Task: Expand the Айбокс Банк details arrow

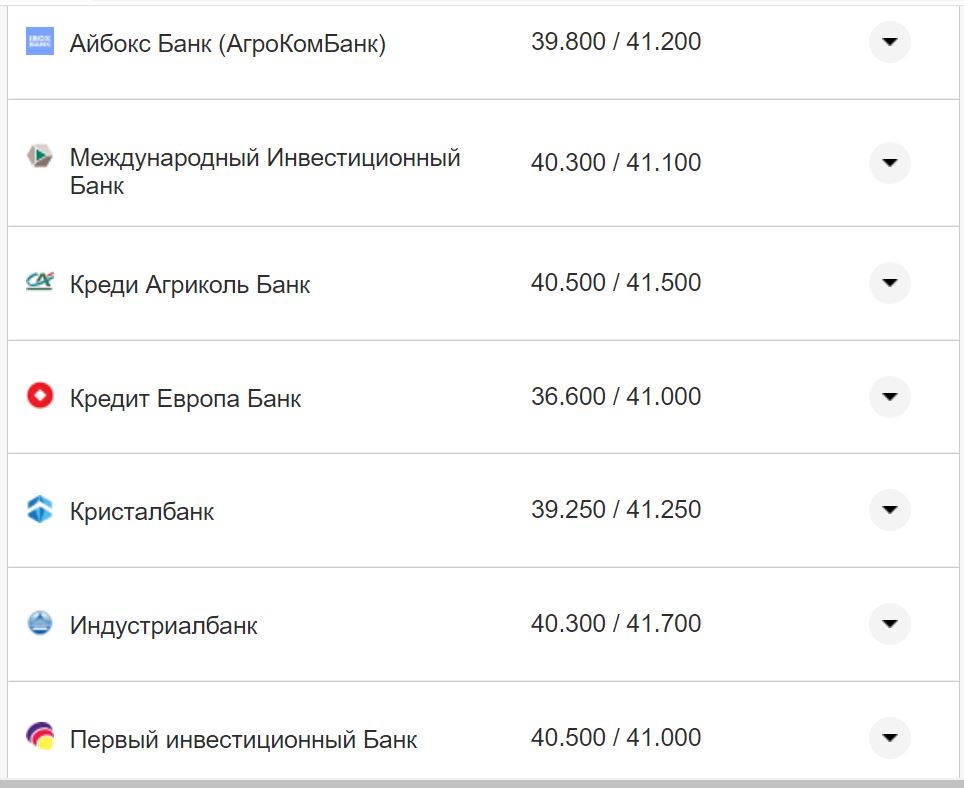Action: [x=889, y=42]
